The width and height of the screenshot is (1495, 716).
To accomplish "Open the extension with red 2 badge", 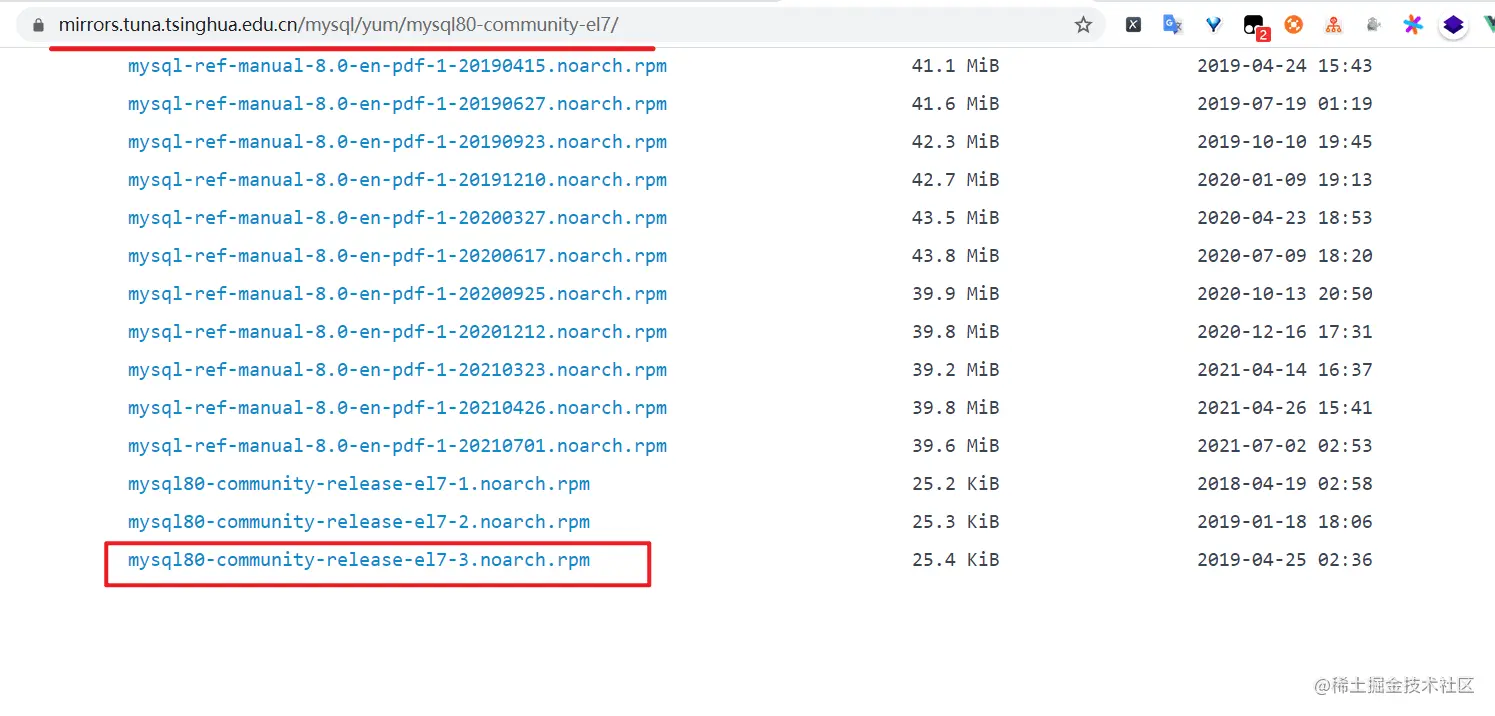I will click(1255, 27).
